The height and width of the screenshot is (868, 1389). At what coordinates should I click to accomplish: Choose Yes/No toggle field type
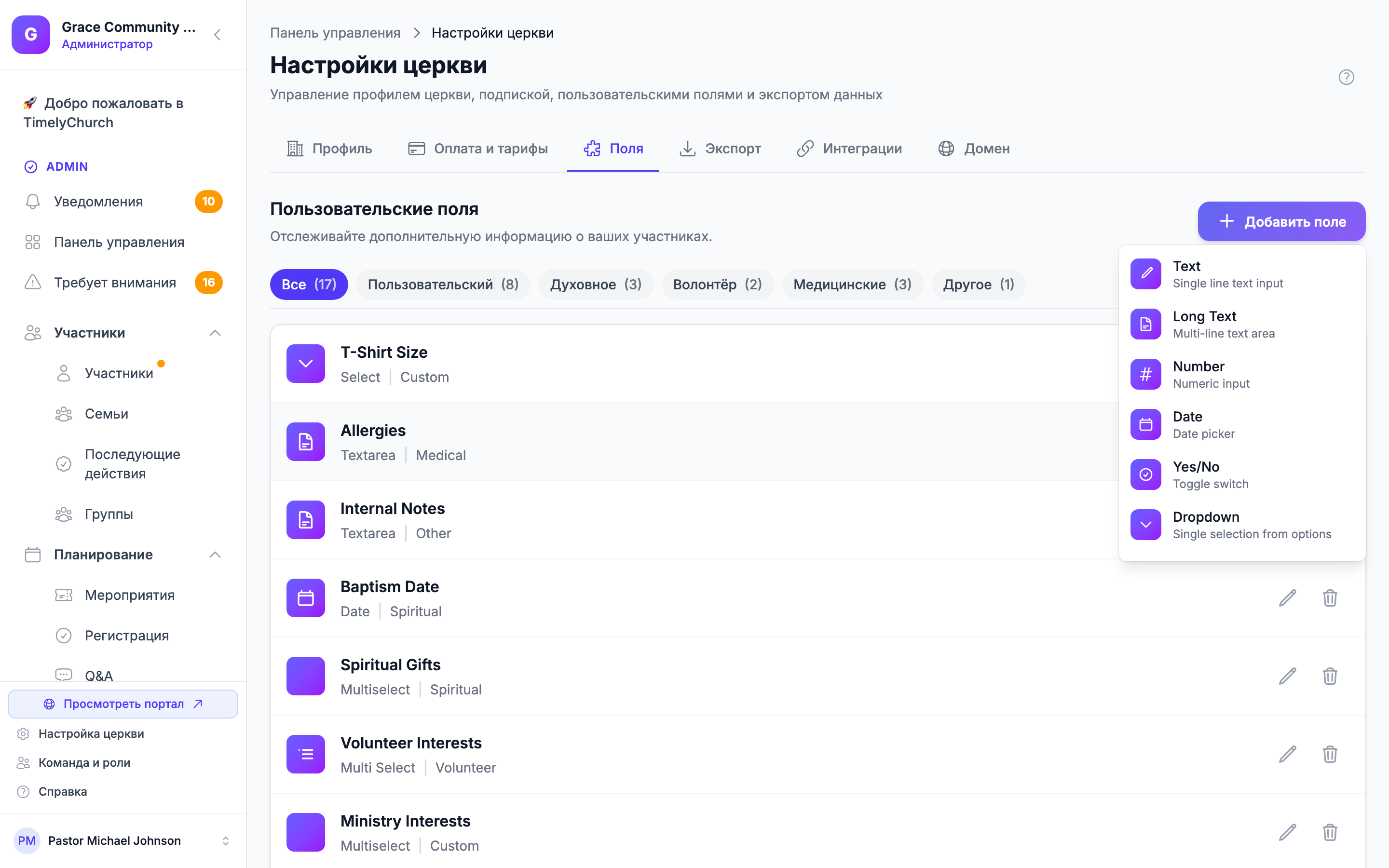coord(1242,475)
